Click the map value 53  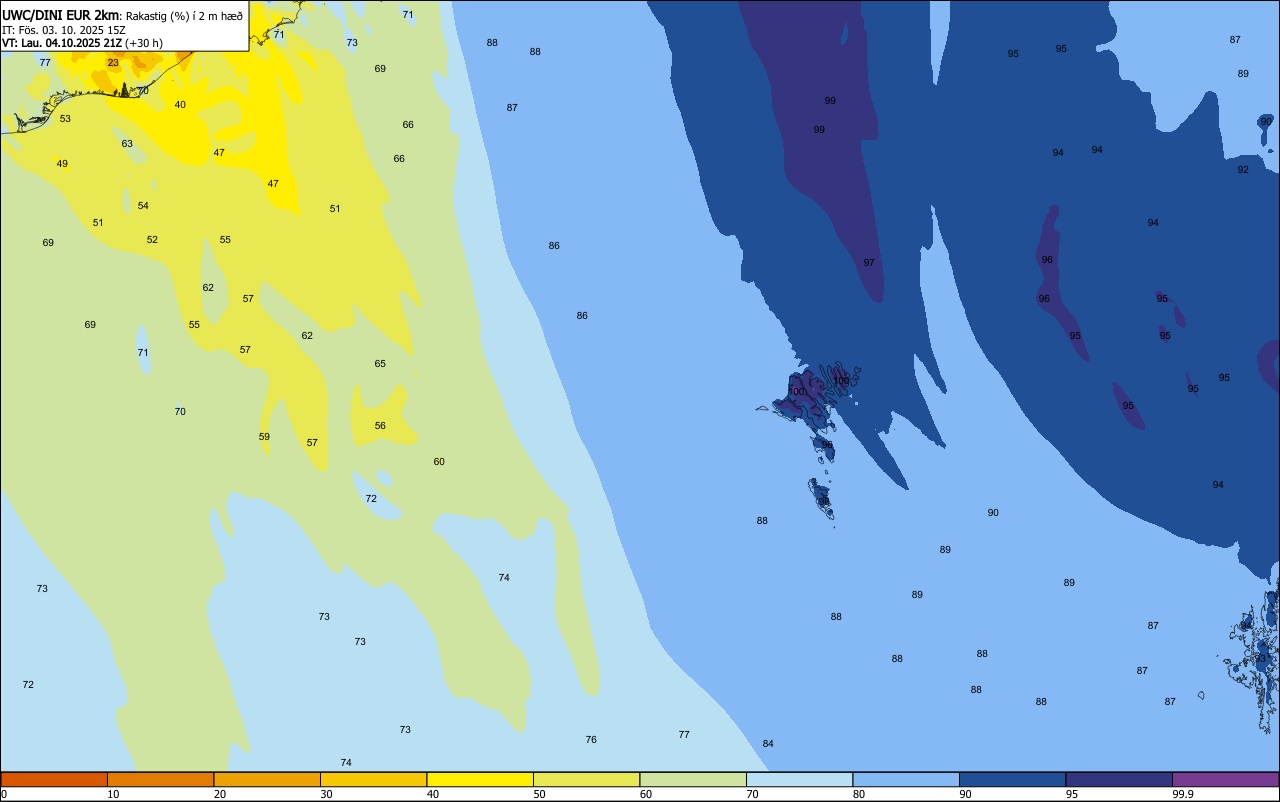point(65,118)
